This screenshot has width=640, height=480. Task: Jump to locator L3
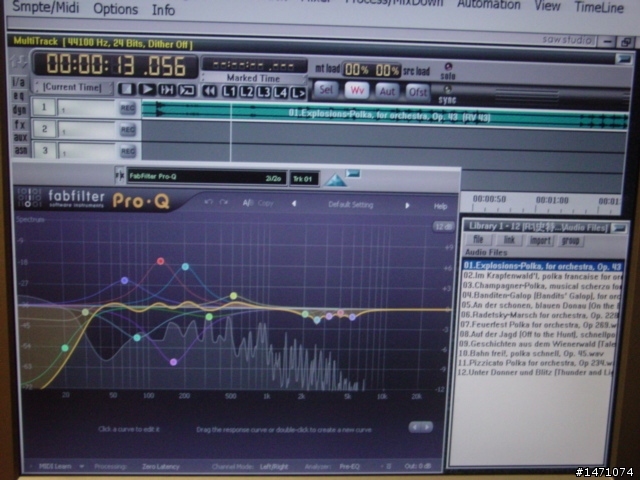click(x=264, y=92)
